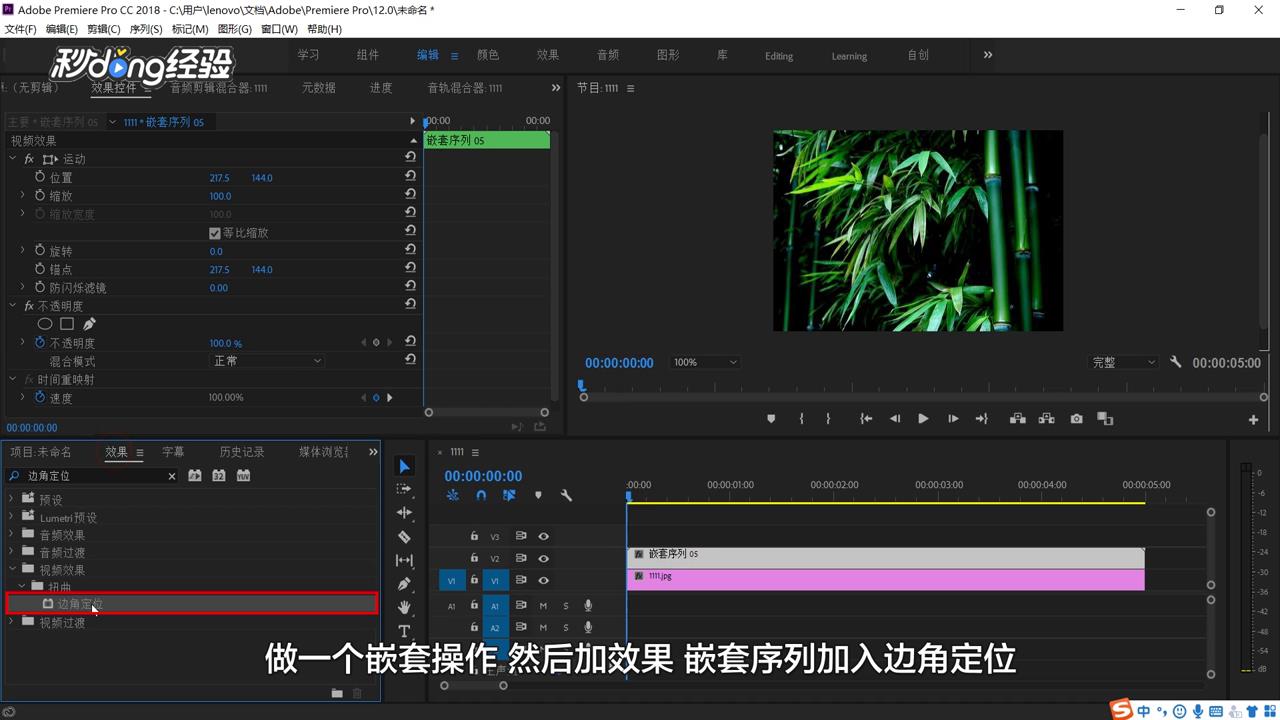Export frame with camera icon
This screenshot has width=1280, height=720.
tap(1076, 419)
